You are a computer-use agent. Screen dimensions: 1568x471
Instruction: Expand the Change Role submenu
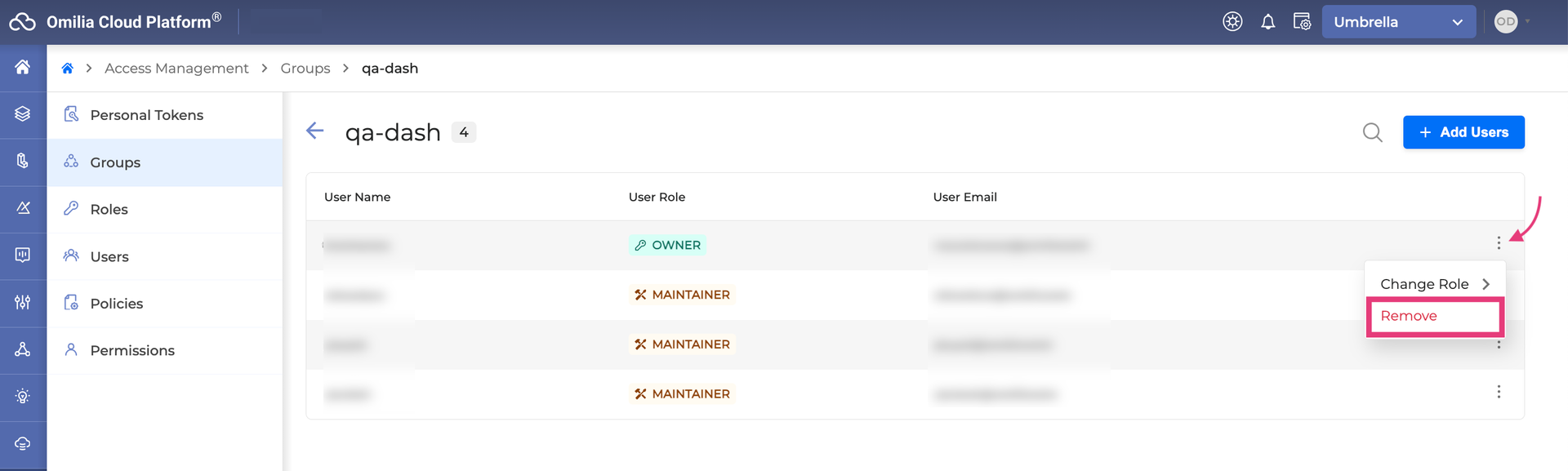pyautogui.click(x=1434, y=284)
